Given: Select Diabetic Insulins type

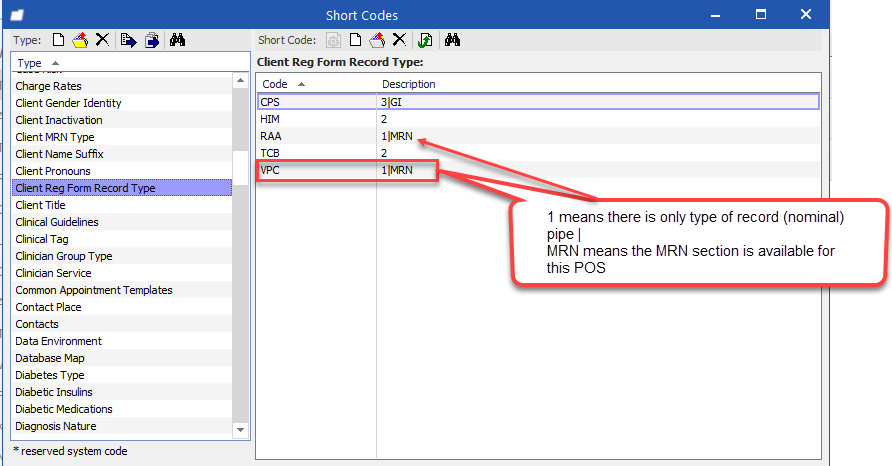Looking at the screenshot, I should [122, 392].
